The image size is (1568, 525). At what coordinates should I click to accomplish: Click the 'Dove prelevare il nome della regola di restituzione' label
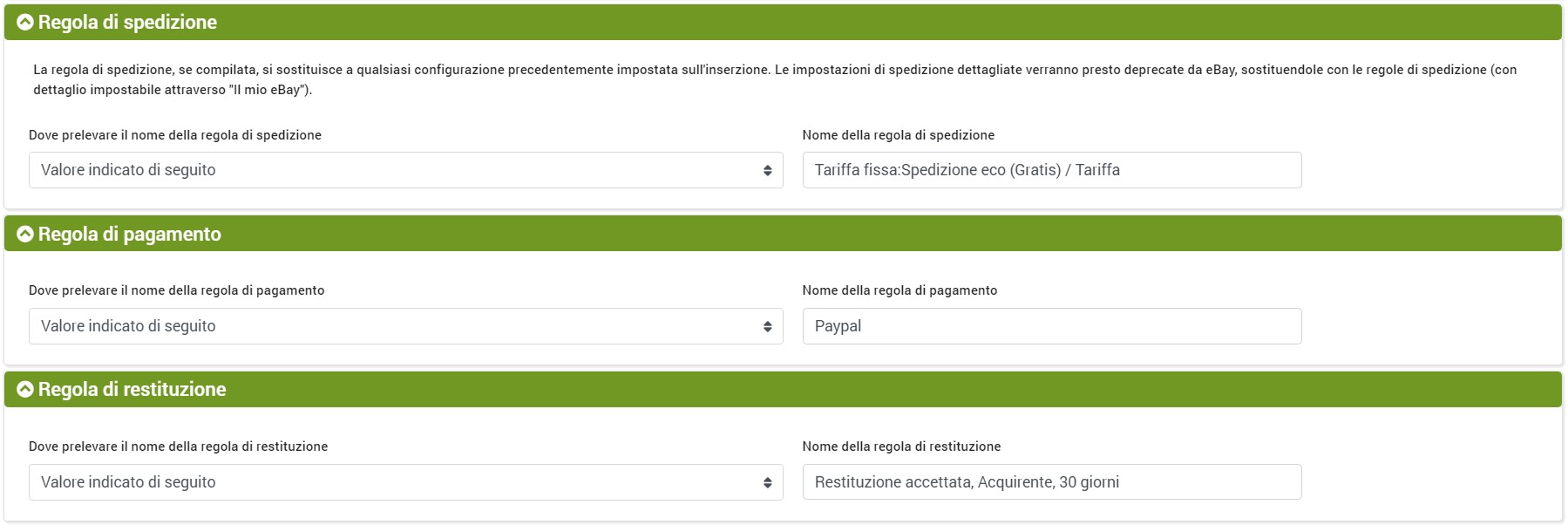point(178,447)
